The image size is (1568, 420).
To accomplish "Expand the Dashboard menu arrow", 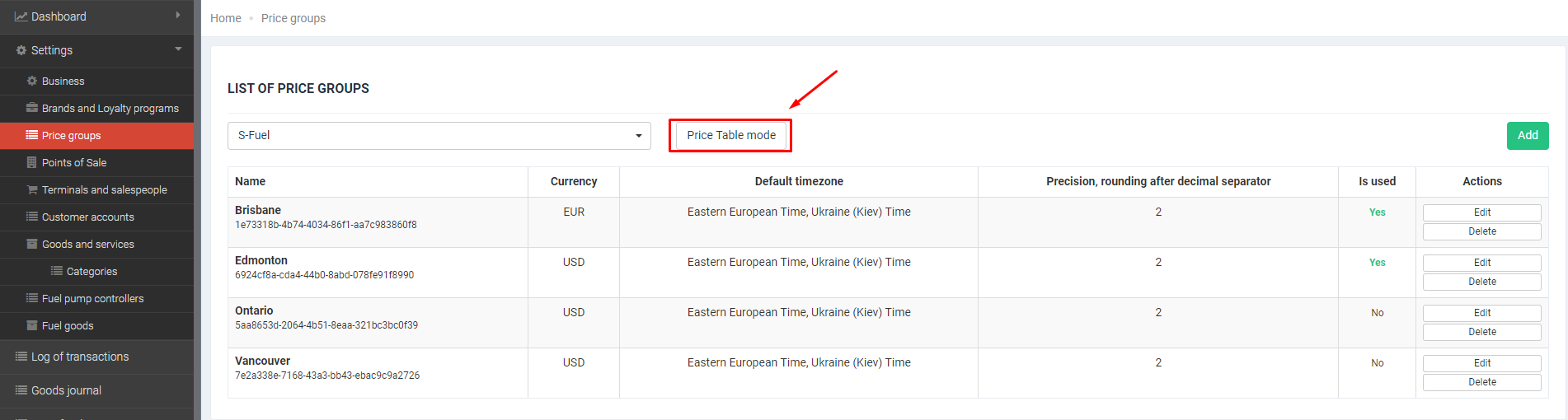I will pyautogui.click(x=178, y=16).
